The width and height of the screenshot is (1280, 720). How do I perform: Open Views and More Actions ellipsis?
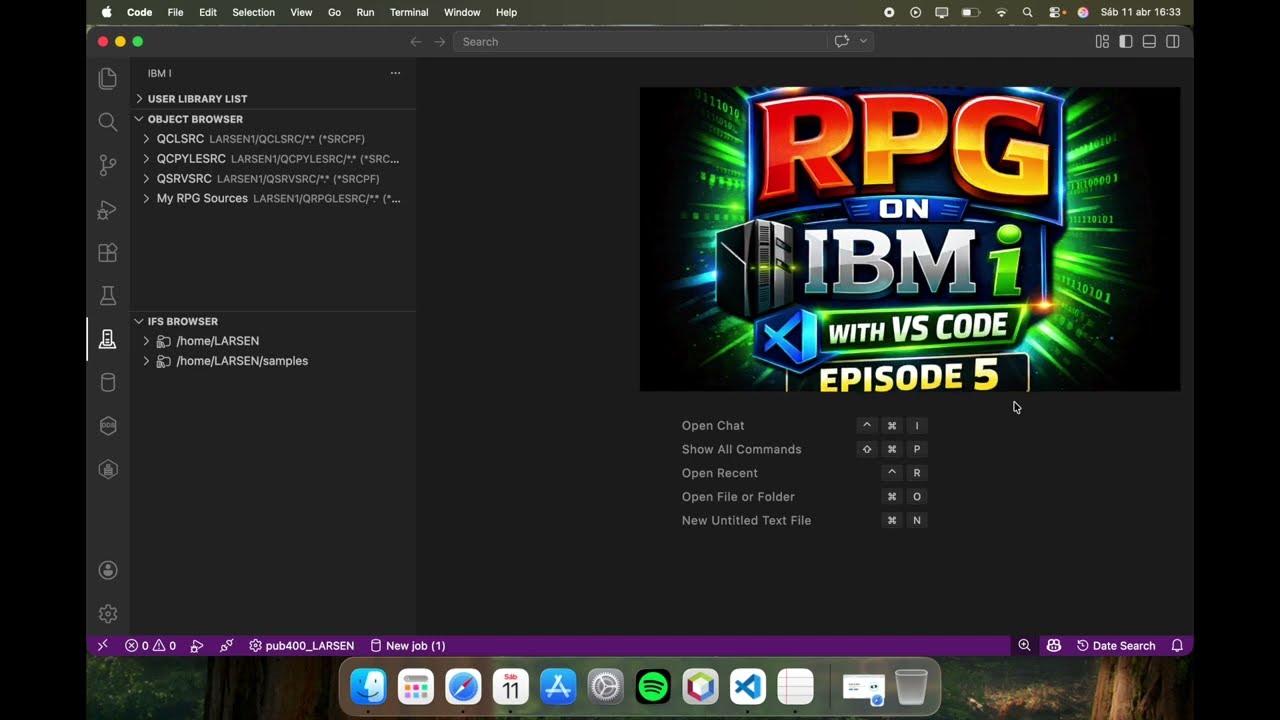click(395, 73)
